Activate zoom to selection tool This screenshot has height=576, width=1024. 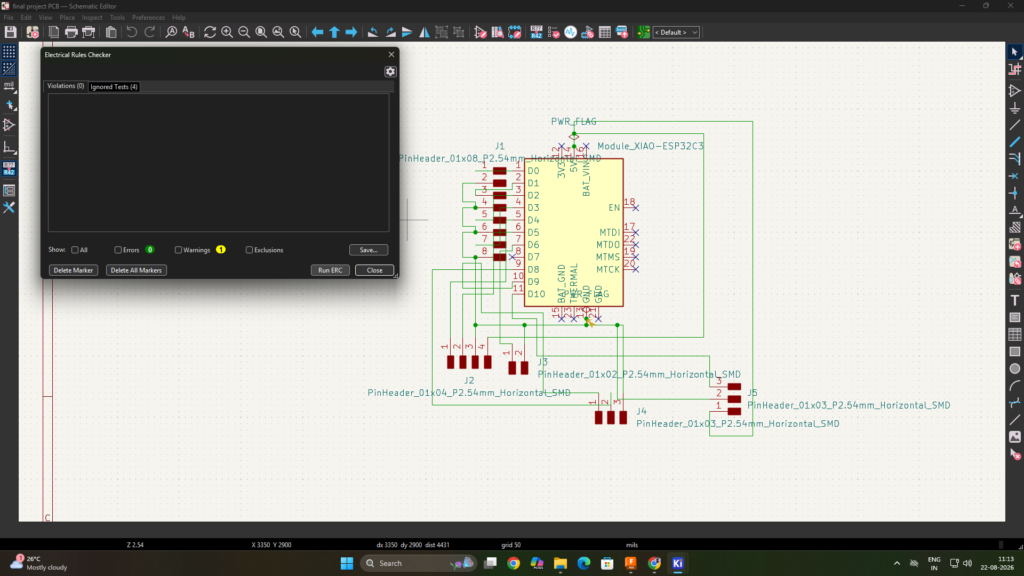tap(295, 32)
